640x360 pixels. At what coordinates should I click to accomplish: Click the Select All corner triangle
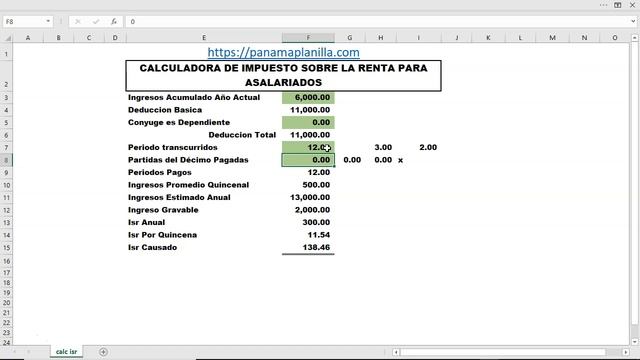point(7,38)
